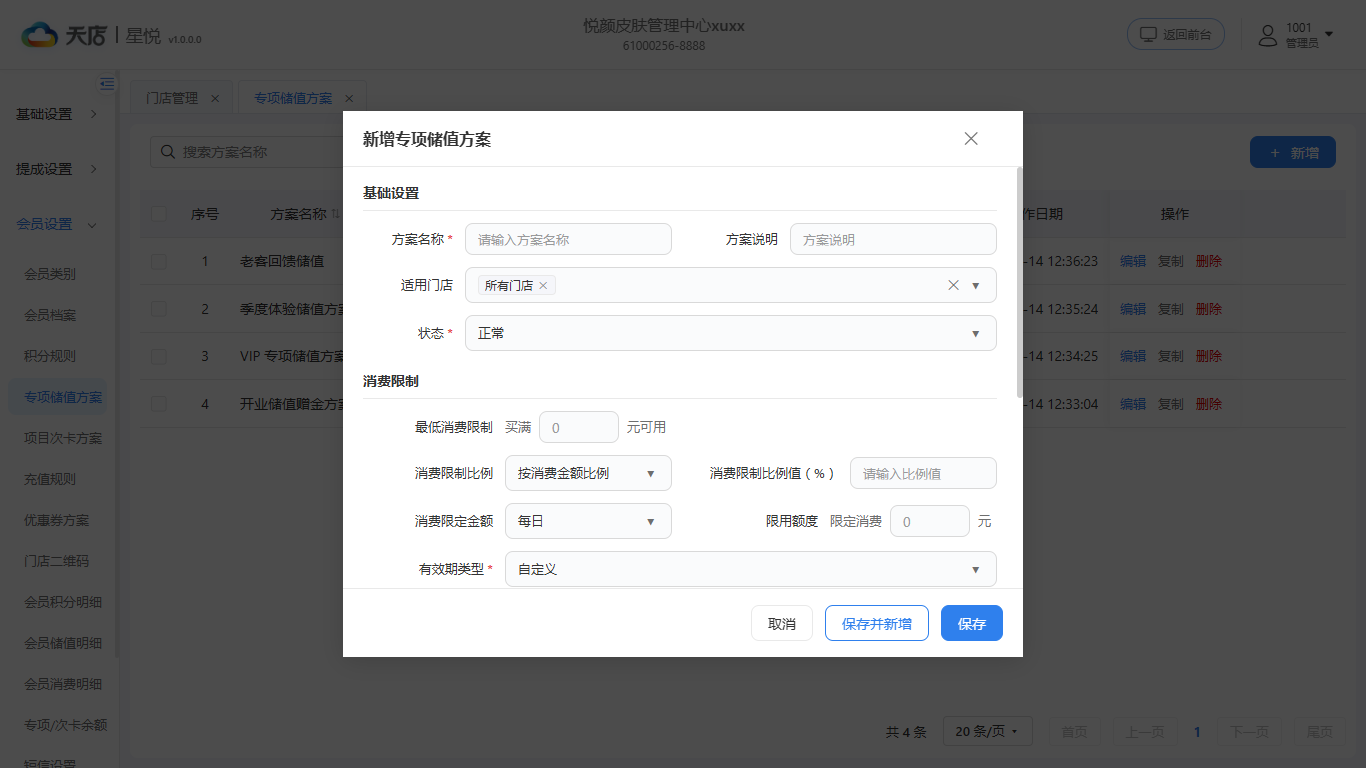Click the 消费限制比例值 input field
The width and height of the screenshot is (1366, 768).
(x=923, y=473)
